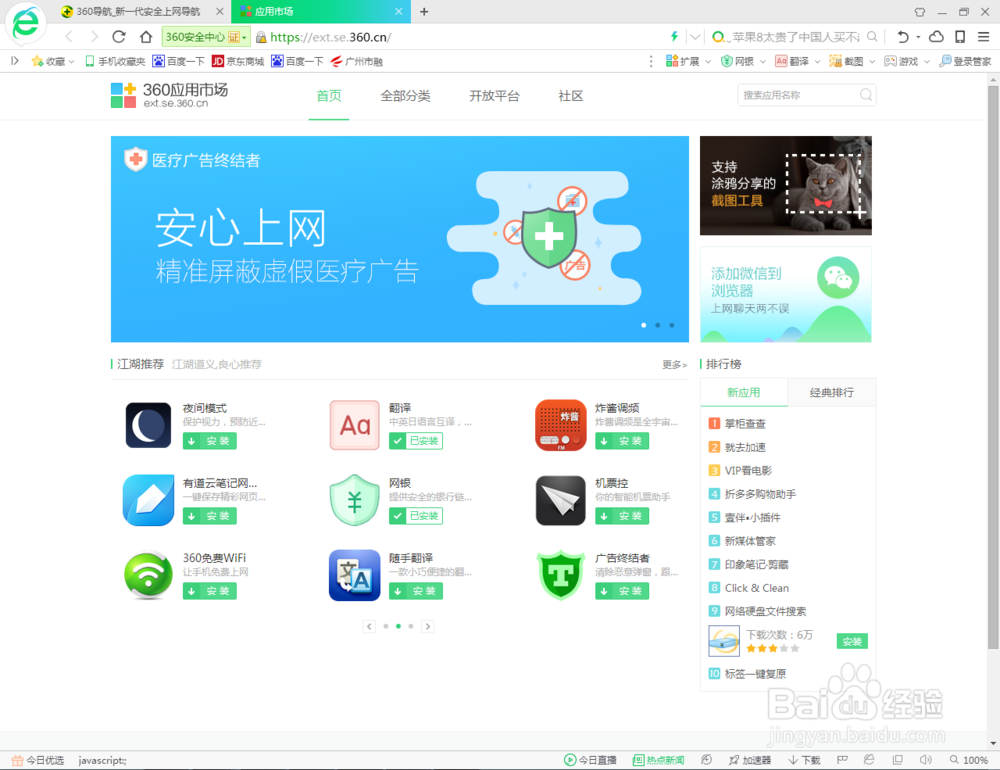Click the 360应用市场 logo
1000x770 pixels.
(170, 95)
